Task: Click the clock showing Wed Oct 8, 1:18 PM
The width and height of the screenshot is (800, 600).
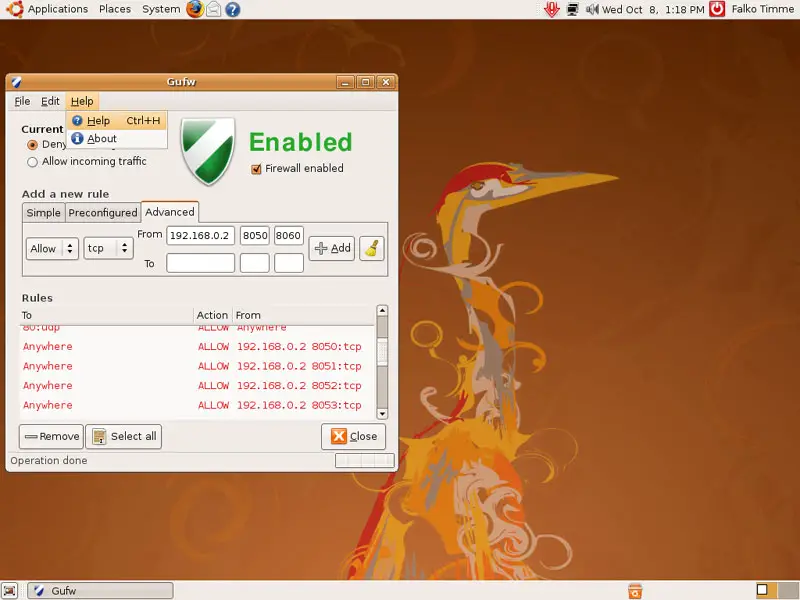Action: (653, 9)
